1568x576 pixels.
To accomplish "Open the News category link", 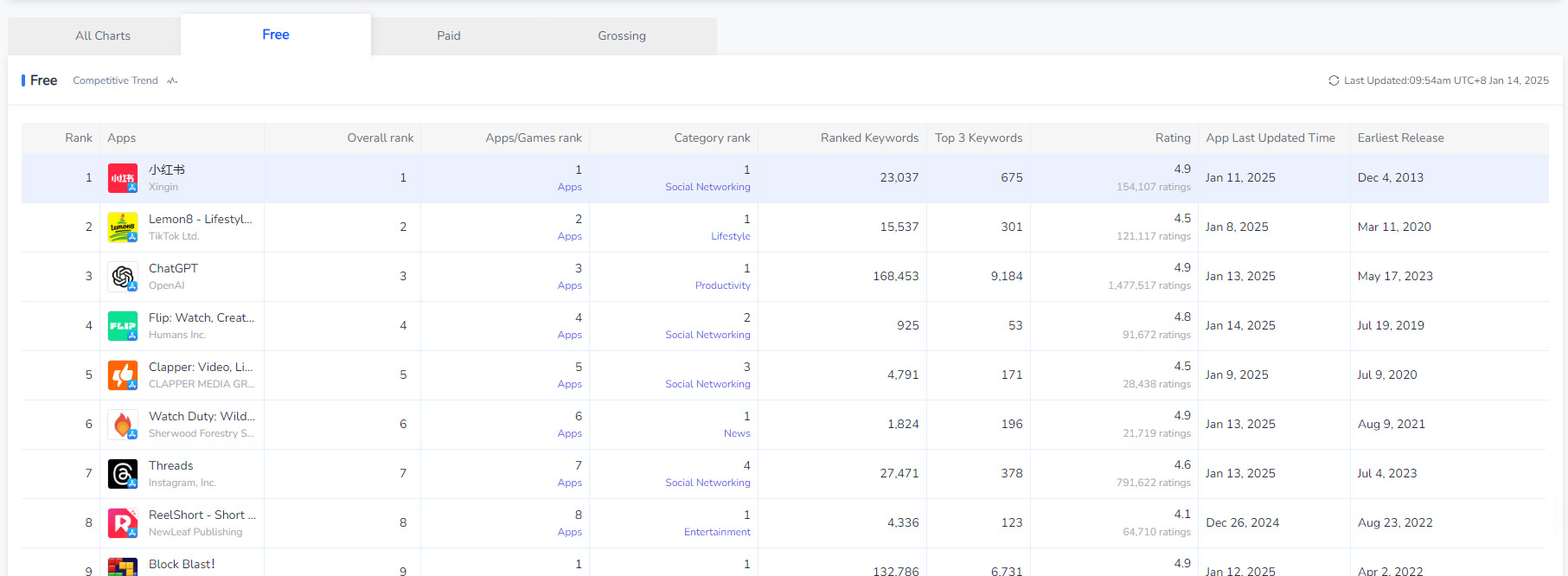I will [x=737, y=433].
